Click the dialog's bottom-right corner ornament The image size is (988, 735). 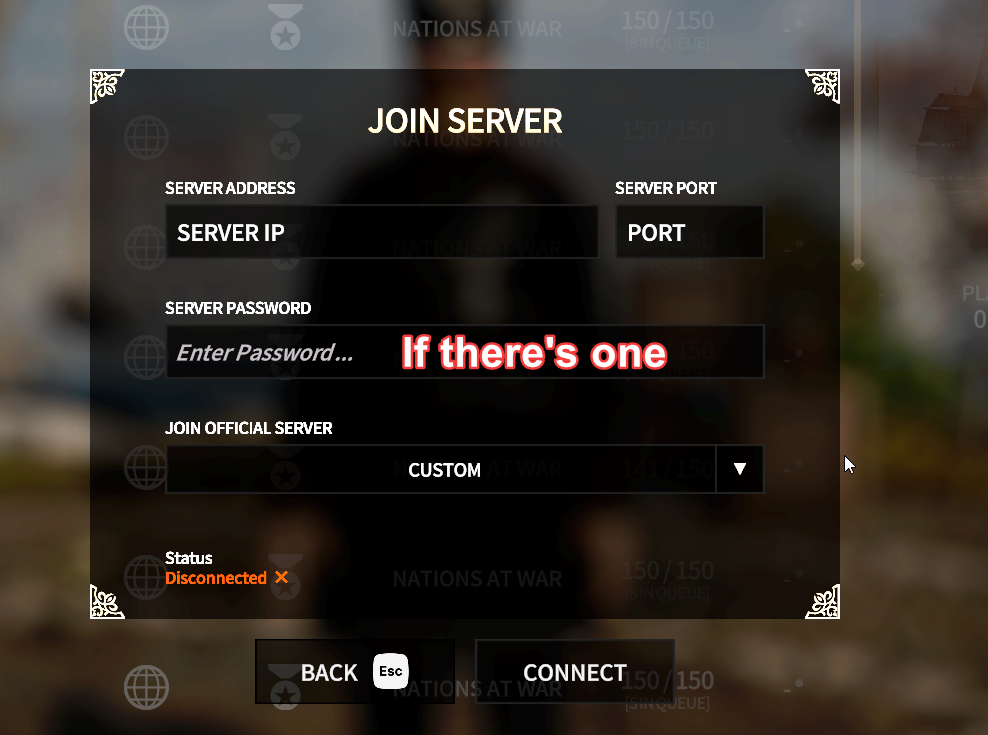(822, 601)
